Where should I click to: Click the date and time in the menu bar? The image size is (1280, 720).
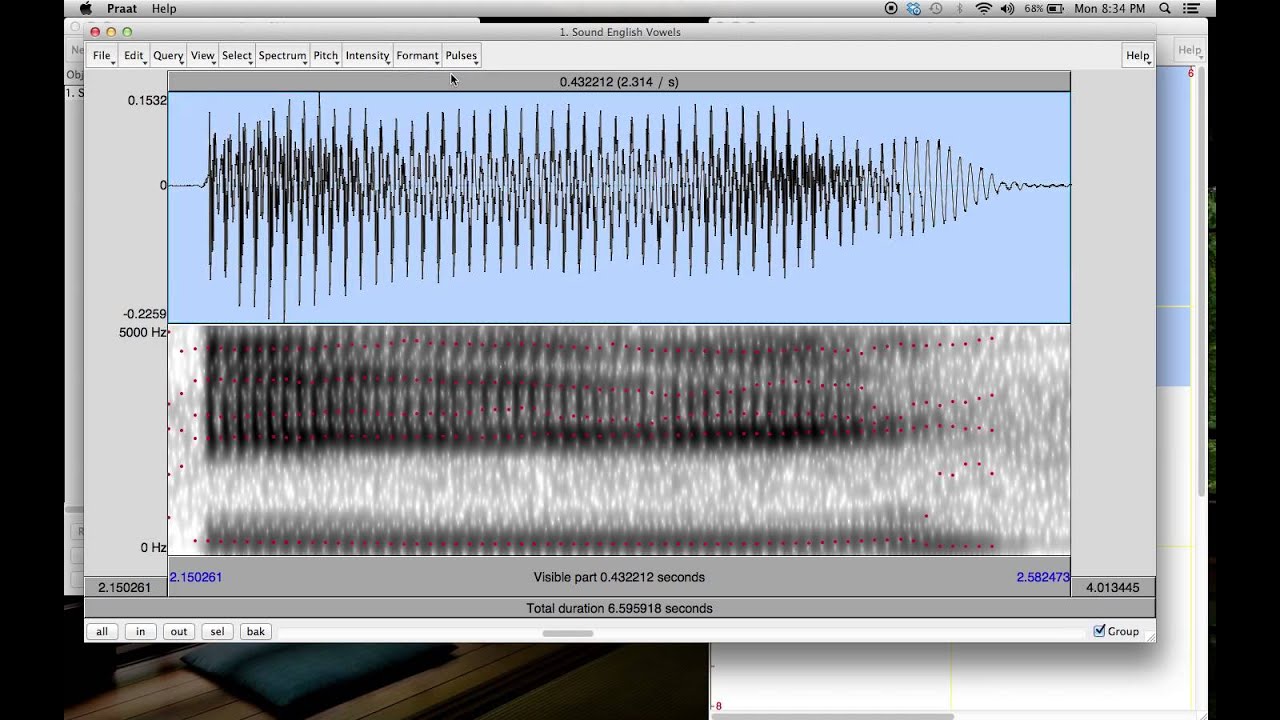(1111, 8)
